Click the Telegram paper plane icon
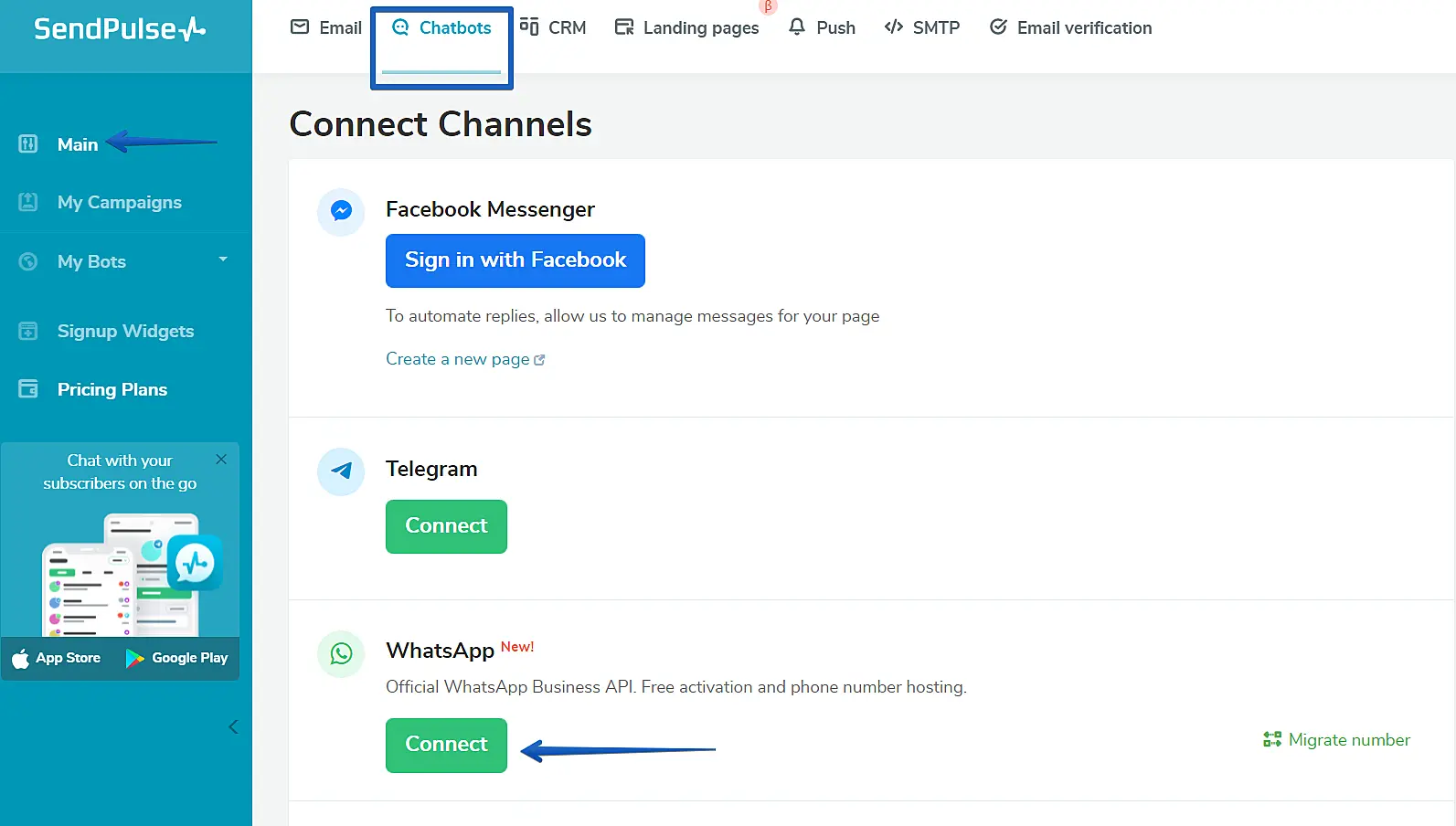Viewport: 1456px width, 826px height. 341,471
